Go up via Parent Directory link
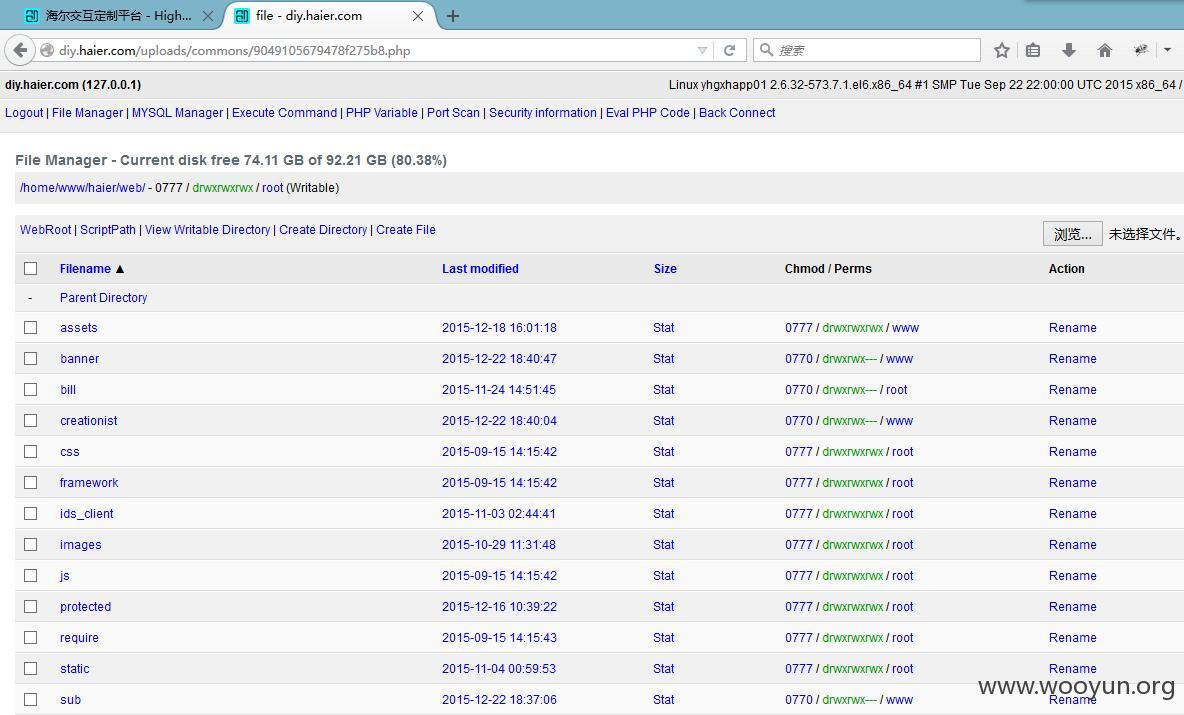The width and height of the screenshot is (1184, 715). coord(103,297)
